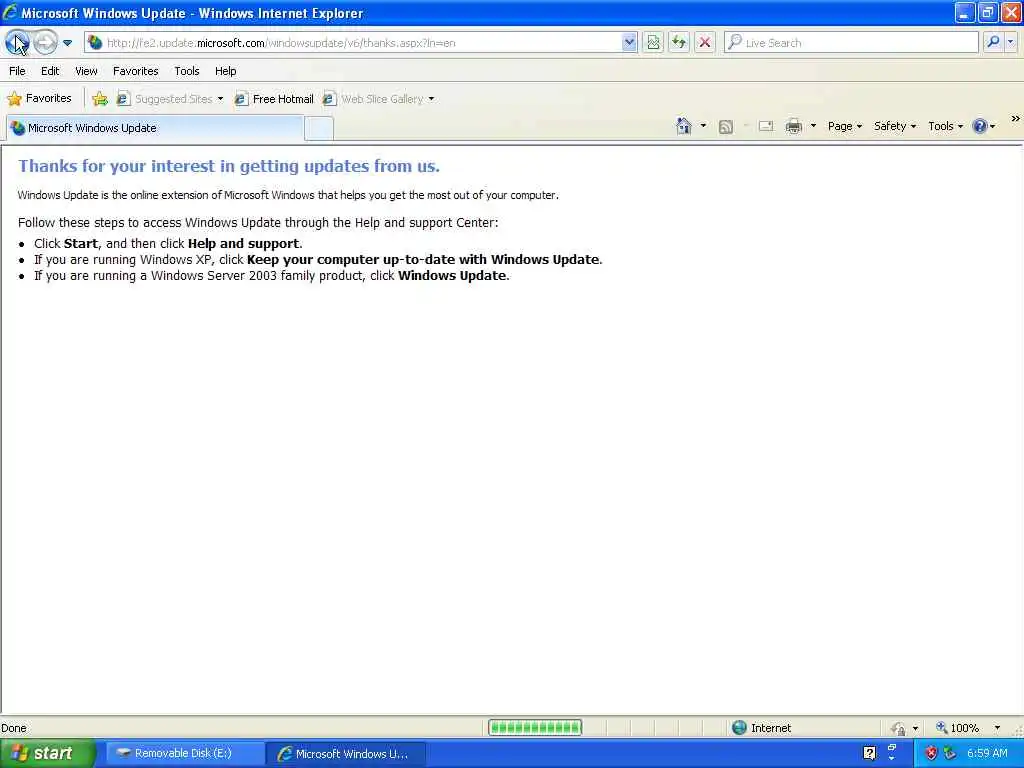1024x768 pixels.
Task: Run search with the magnifier button
Action: click(x=993, y=42)
